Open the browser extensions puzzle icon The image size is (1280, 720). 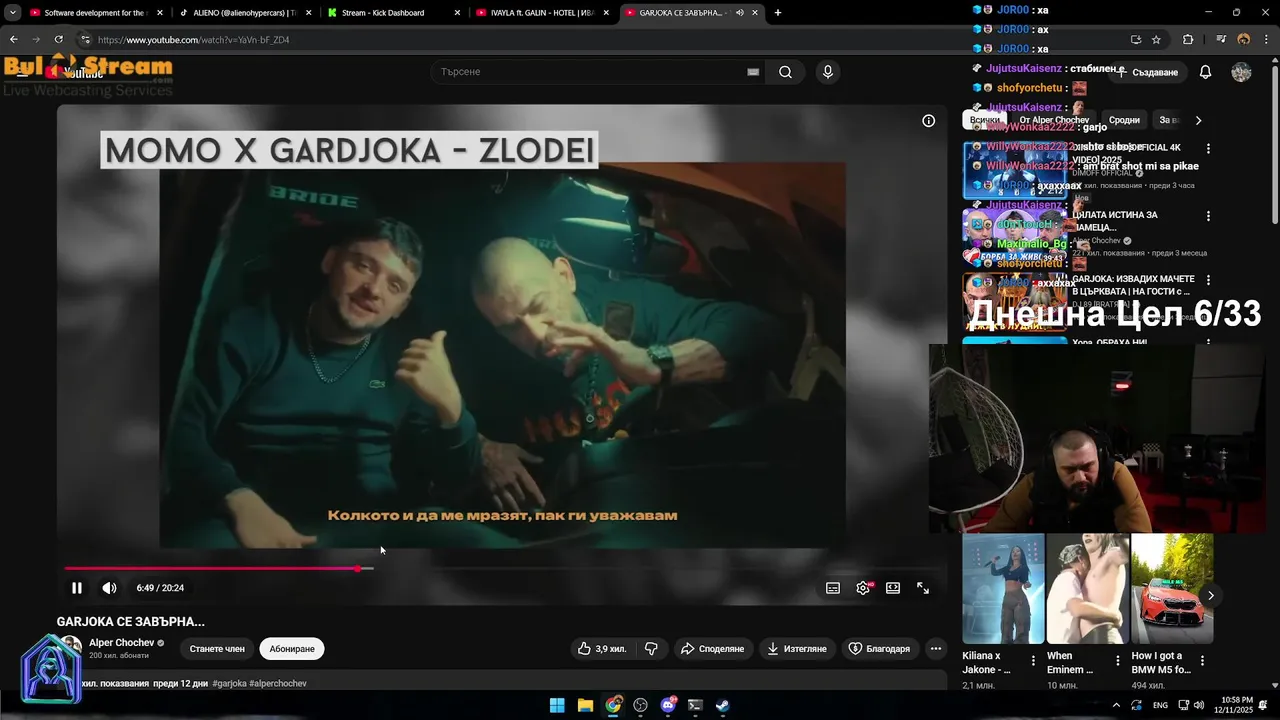pyautogui.click(x=1188, y=39)
